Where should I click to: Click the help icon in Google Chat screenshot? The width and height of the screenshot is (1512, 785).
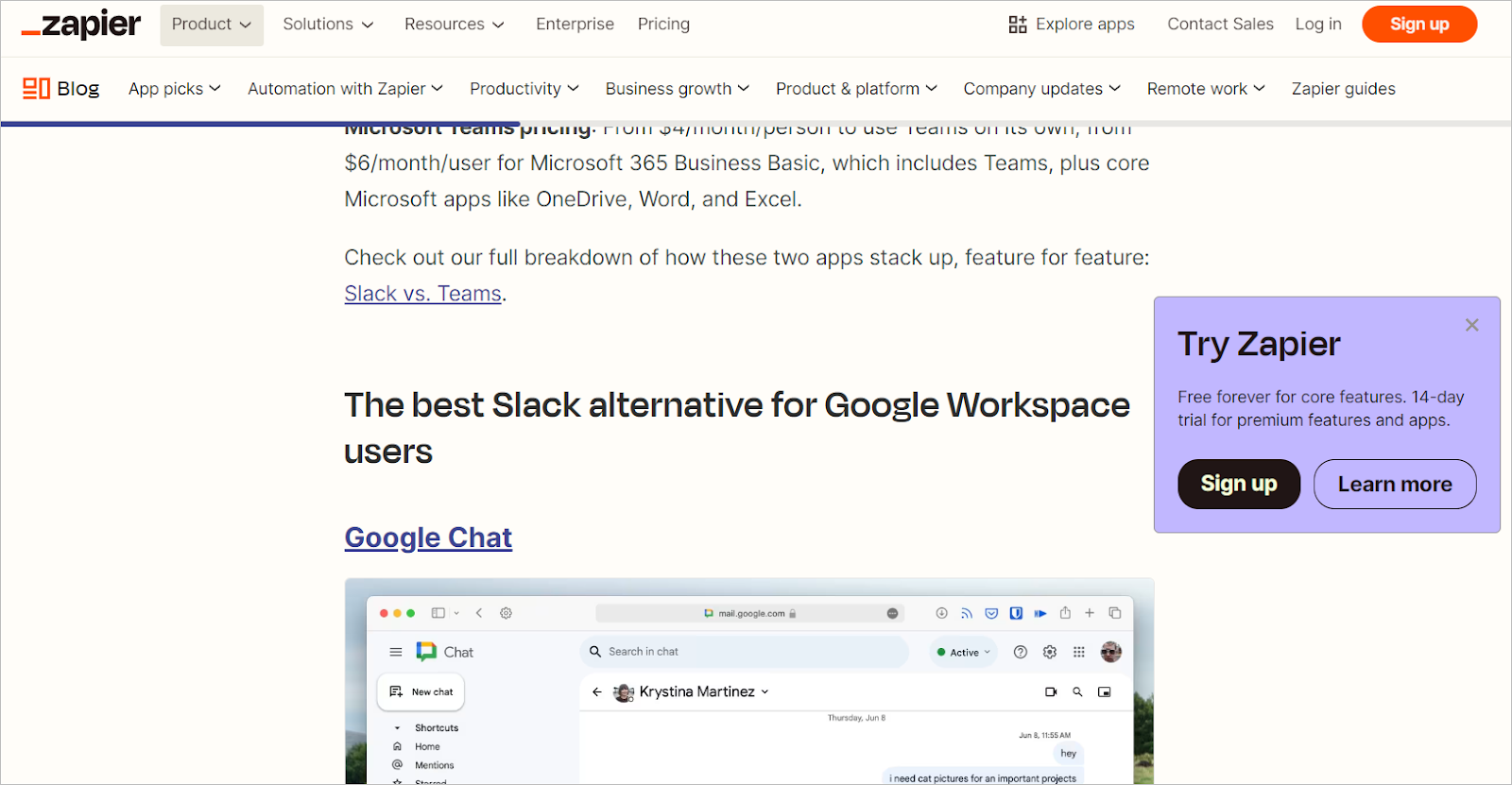coord(1021,652)
